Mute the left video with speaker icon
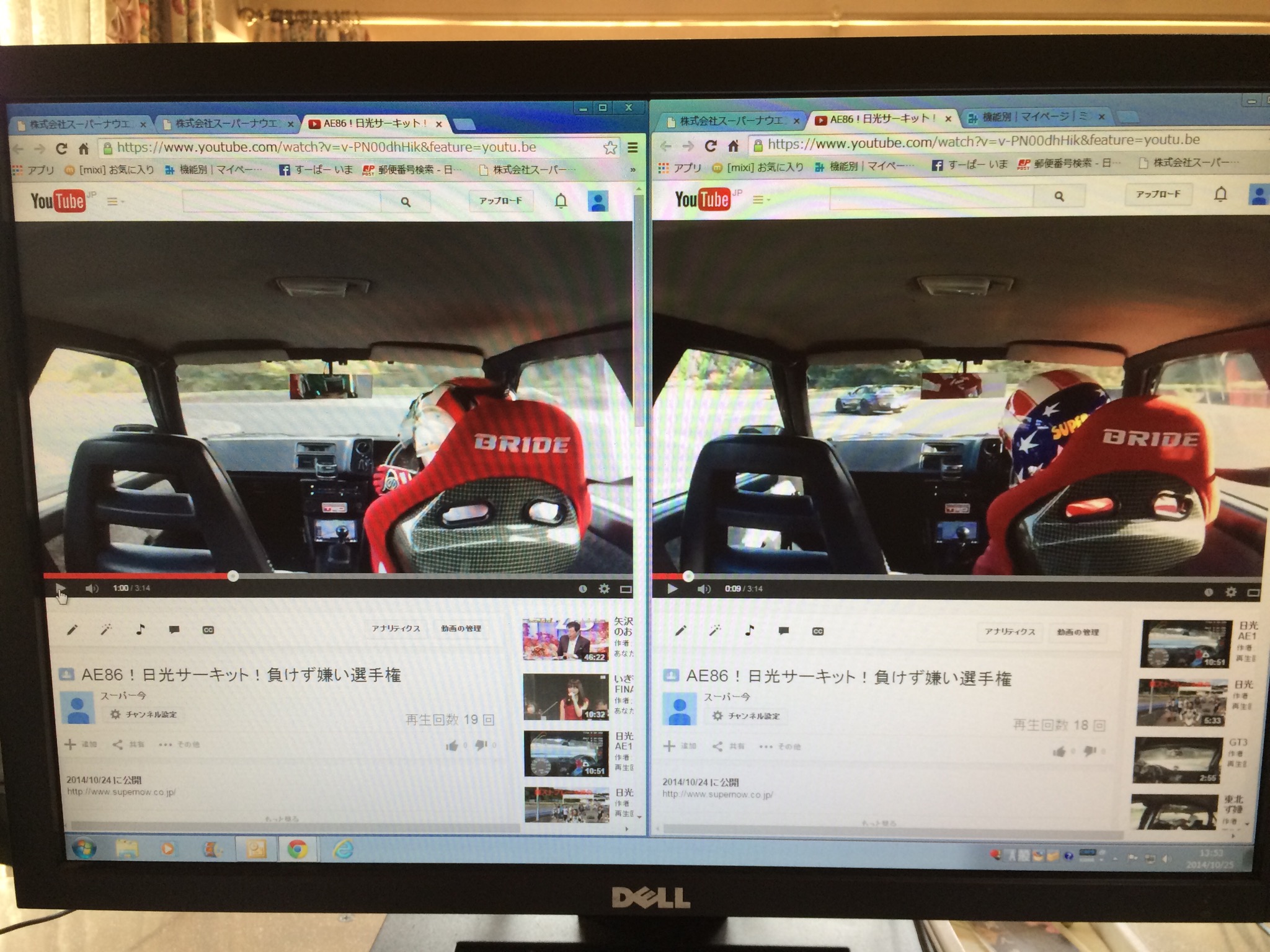This screenshot has height=952, width=1270. (91, 588)
